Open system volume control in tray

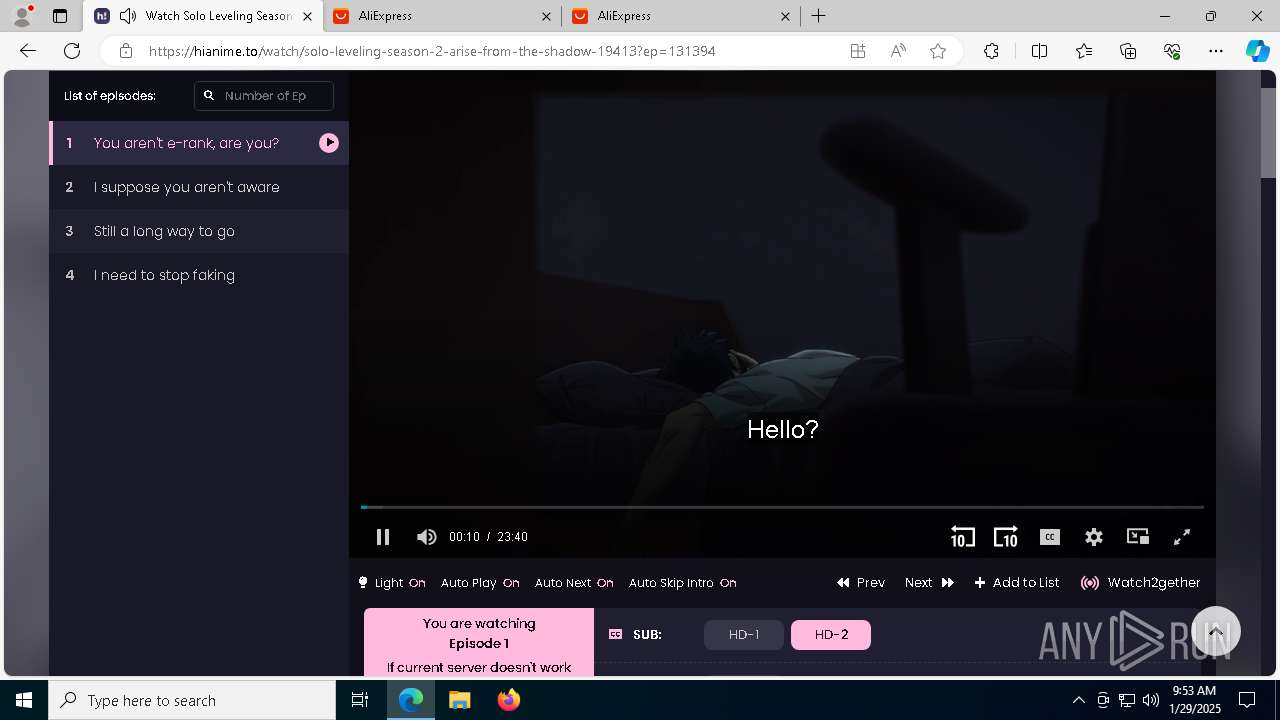[x=1151, y=700]
